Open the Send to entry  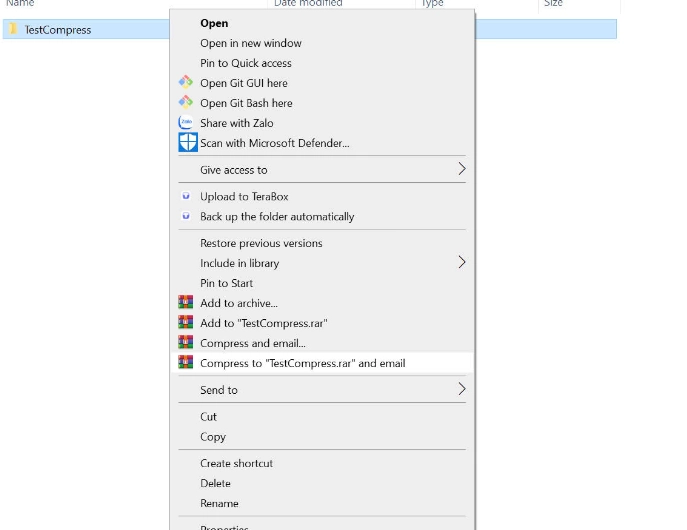[x=322, y=390]
